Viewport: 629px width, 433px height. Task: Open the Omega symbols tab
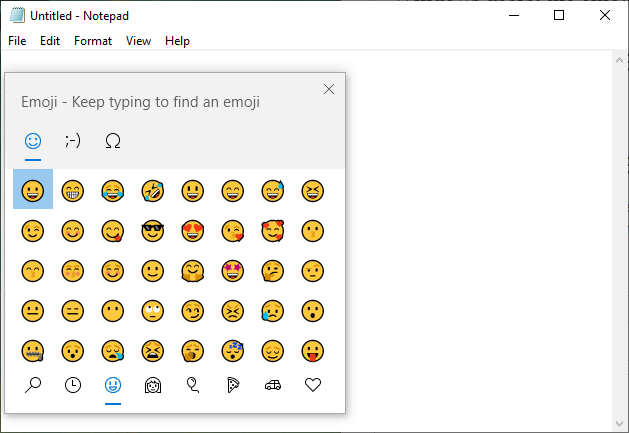[x=113, y=141]
